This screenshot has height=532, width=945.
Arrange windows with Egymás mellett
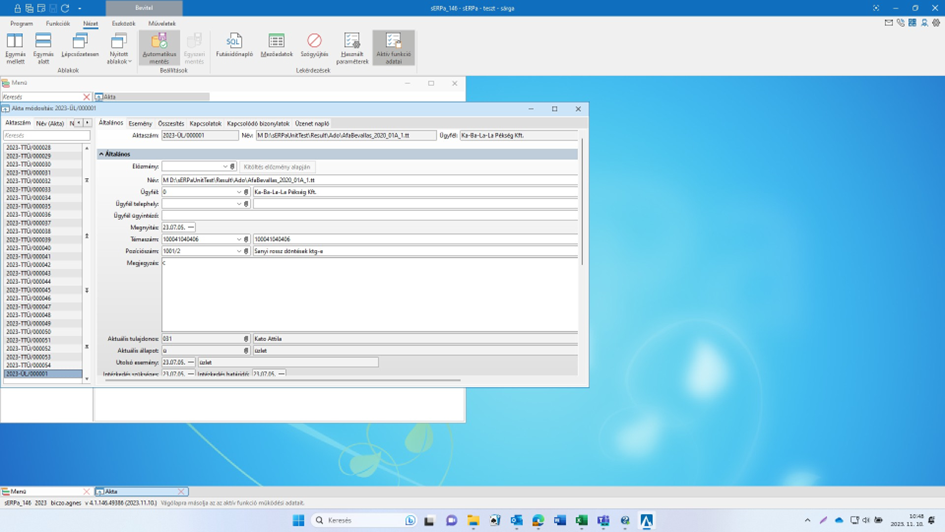[x=15, y=42]
